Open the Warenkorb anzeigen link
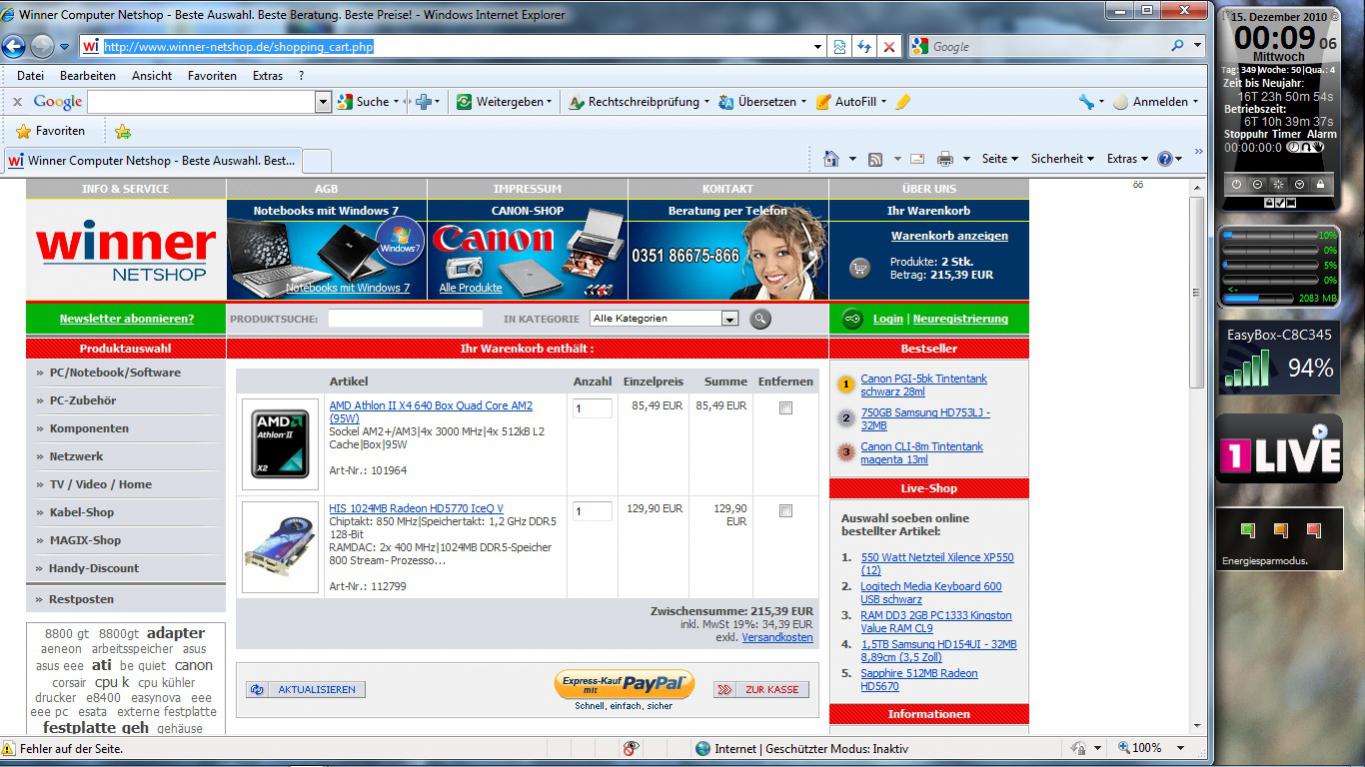Screen dimensions: 1365x767 click(949, 236)
